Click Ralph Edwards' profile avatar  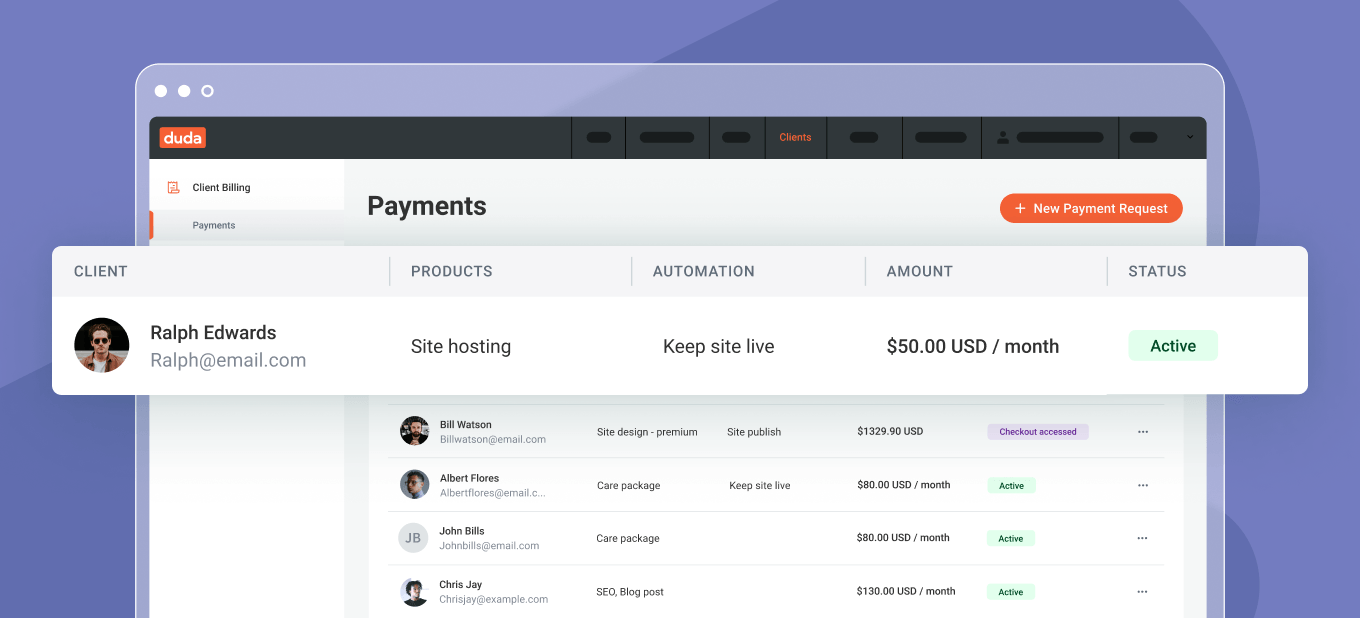pyautogui.click(x=102, y=346)
